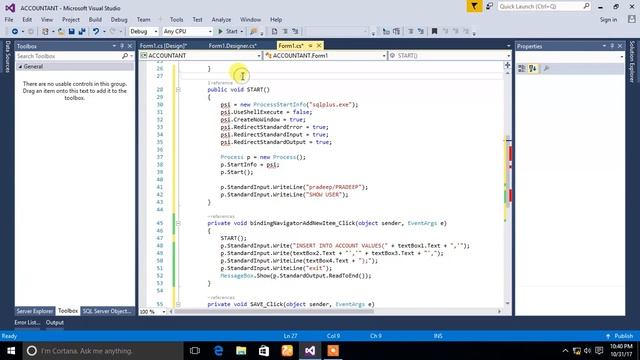Collapse the General group in Toolbox
This screenshot has width=640, height=360.
click(x=20, y=67)
